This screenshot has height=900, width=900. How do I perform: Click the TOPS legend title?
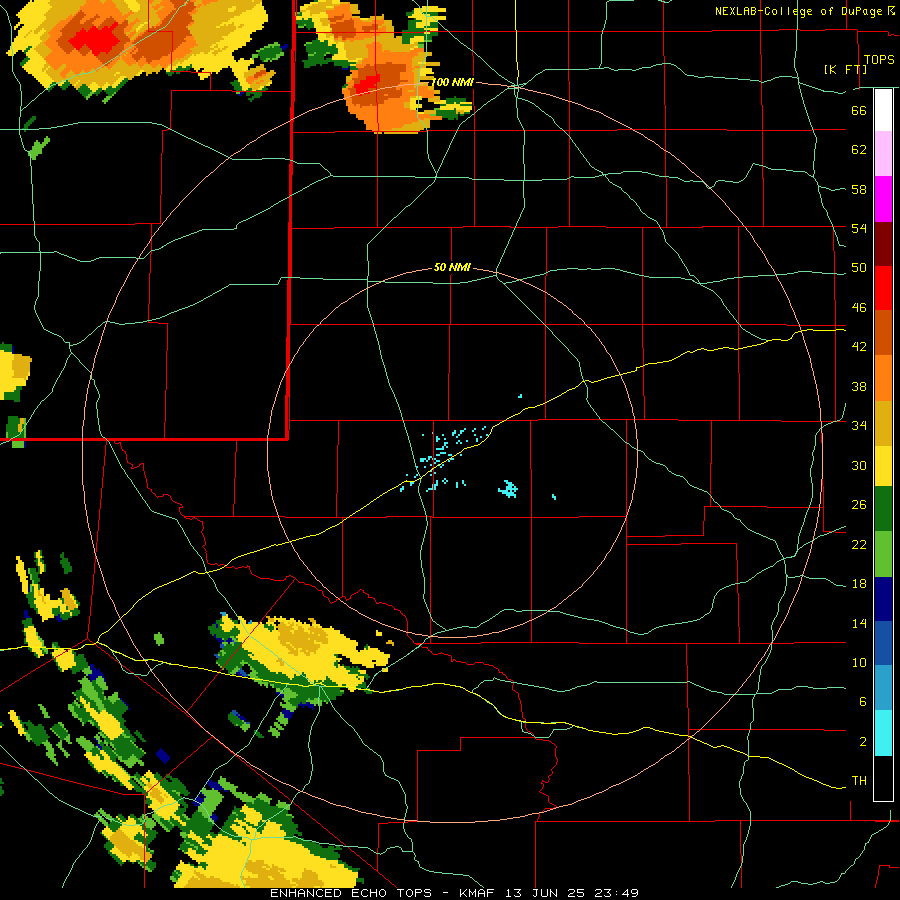[x=879, y=59]
